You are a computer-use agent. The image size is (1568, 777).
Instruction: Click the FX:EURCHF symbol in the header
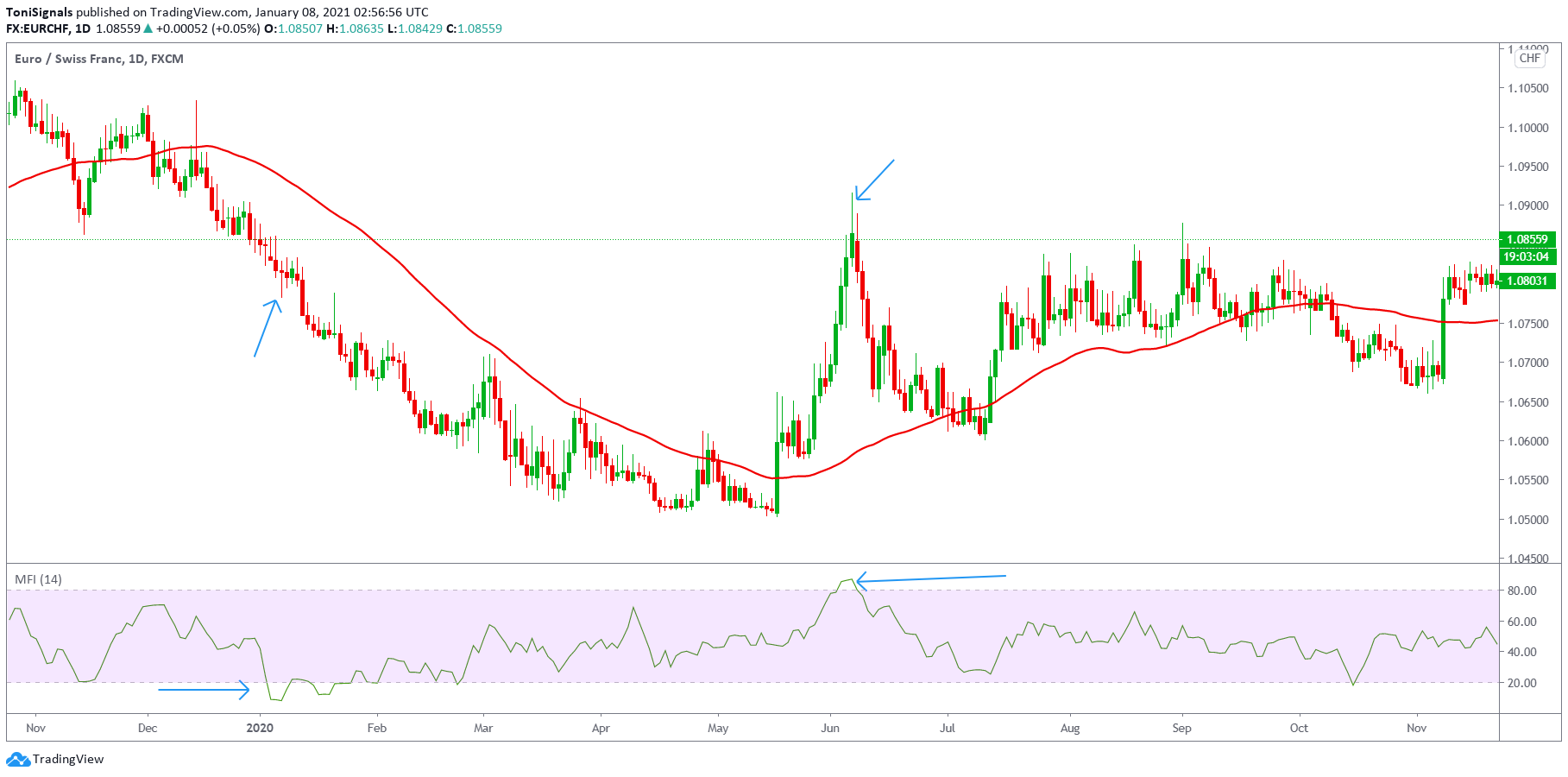(37, 28)
